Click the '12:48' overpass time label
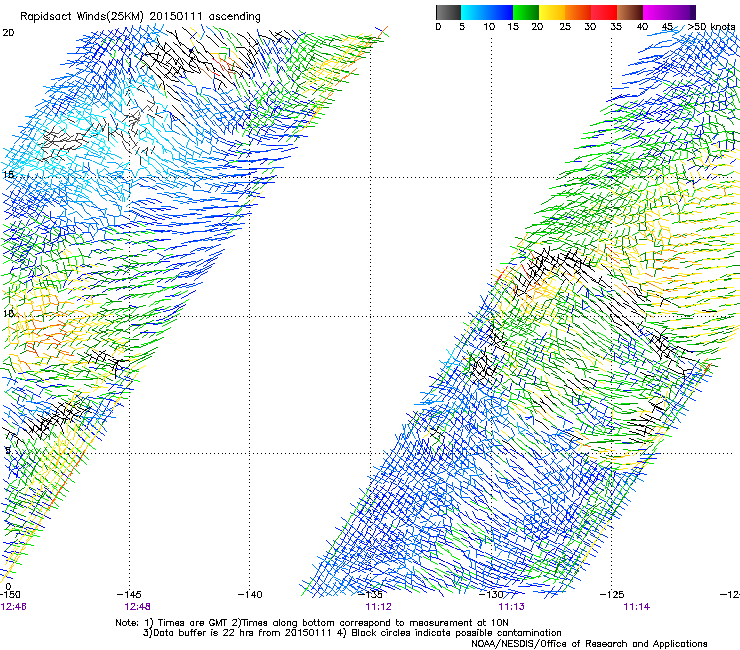740x650 pixels. (137, 606)
